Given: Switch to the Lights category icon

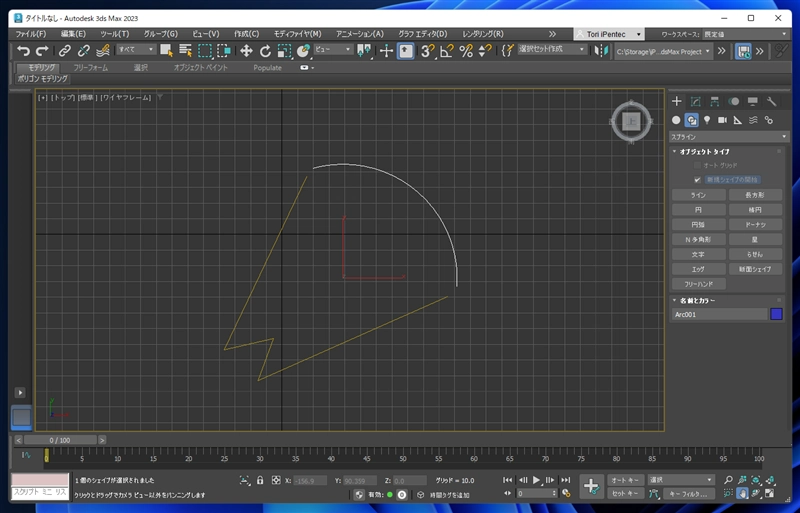Looking at the screenshot, I should click(706, 120).
